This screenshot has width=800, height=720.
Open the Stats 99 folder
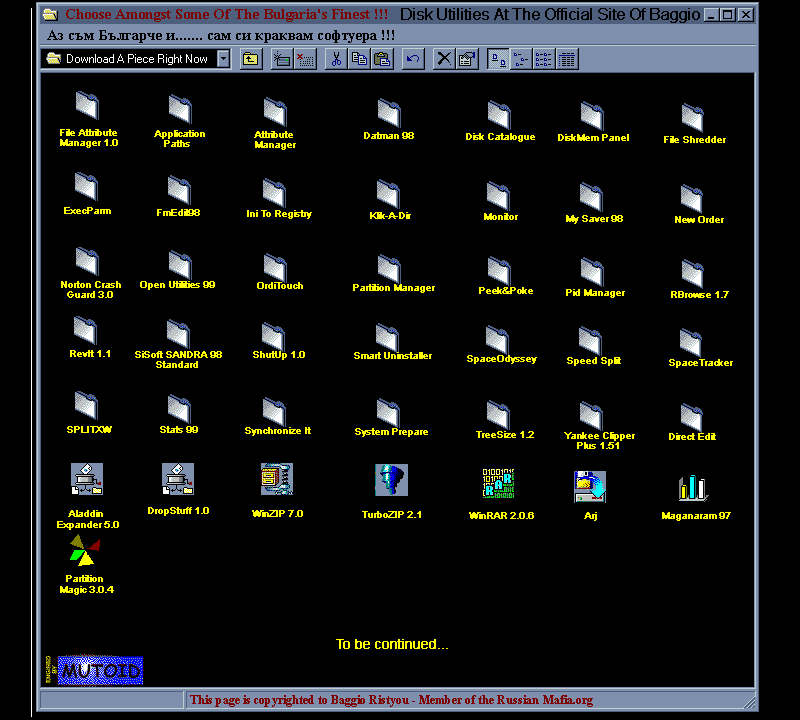pos(179,409)
